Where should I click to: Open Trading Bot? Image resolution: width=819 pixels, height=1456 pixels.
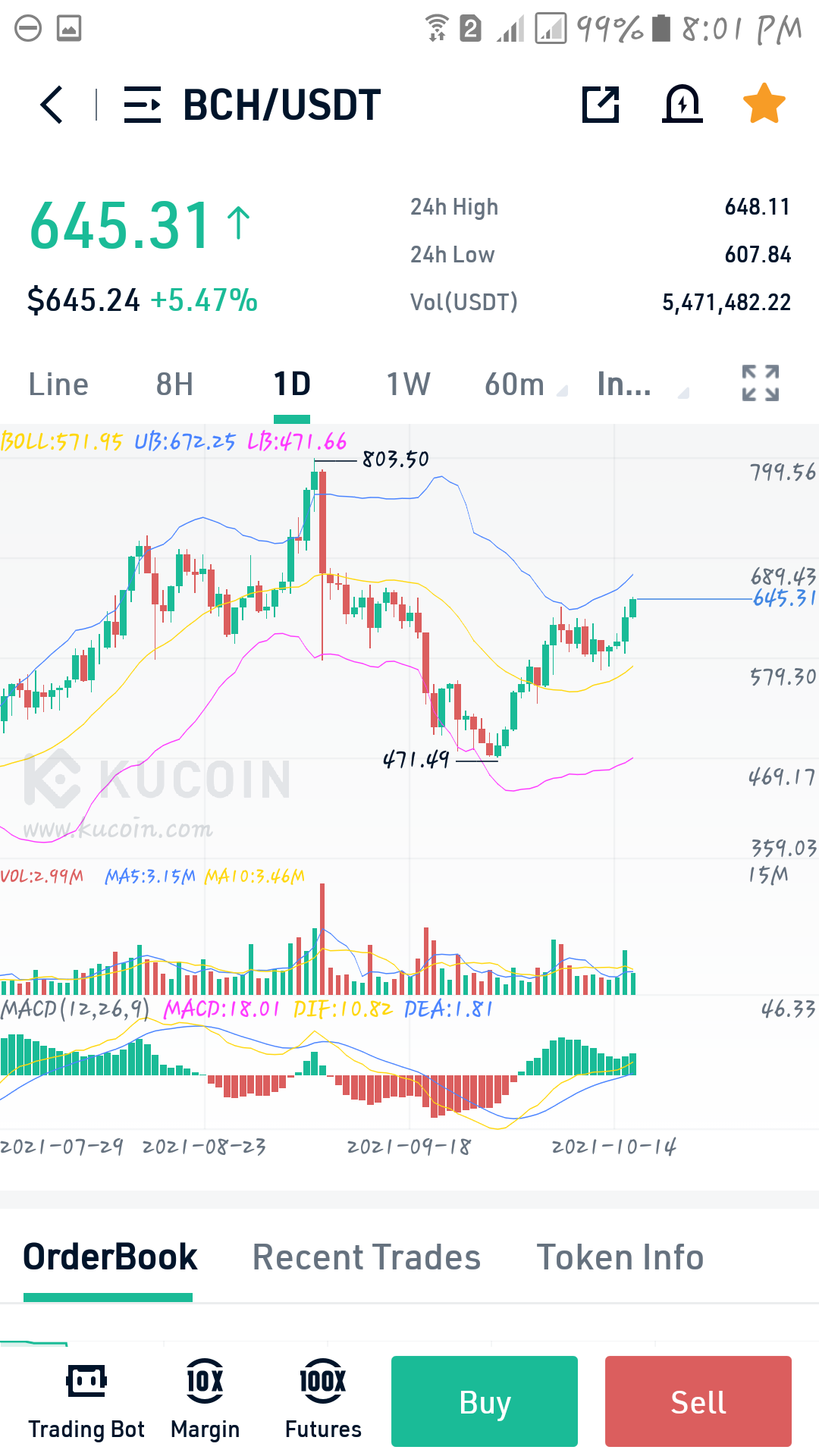[x=86, y=1401]
